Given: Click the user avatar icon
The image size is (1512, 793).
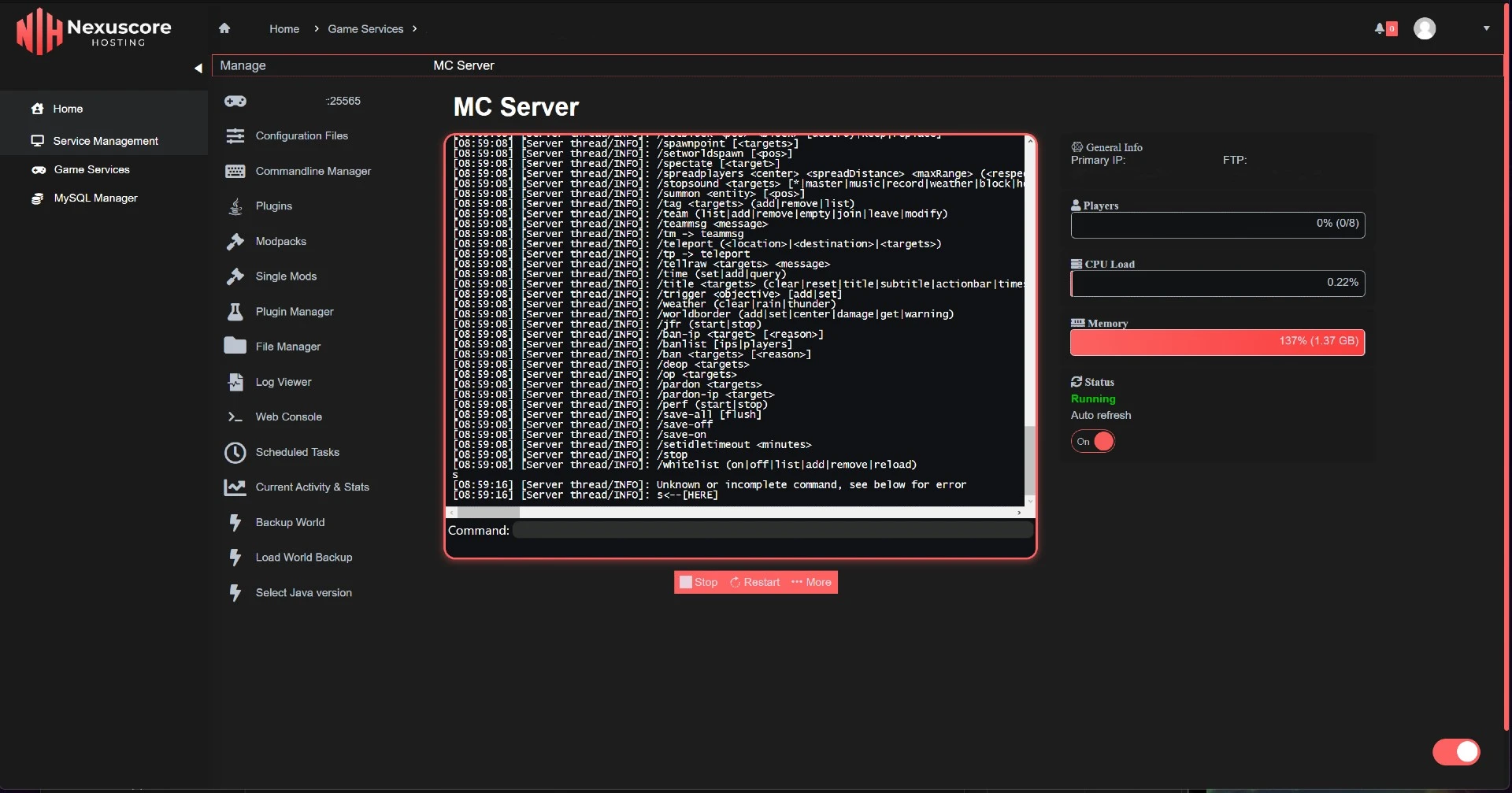Looking at the screenshot, I should (x=1425, y=28).
